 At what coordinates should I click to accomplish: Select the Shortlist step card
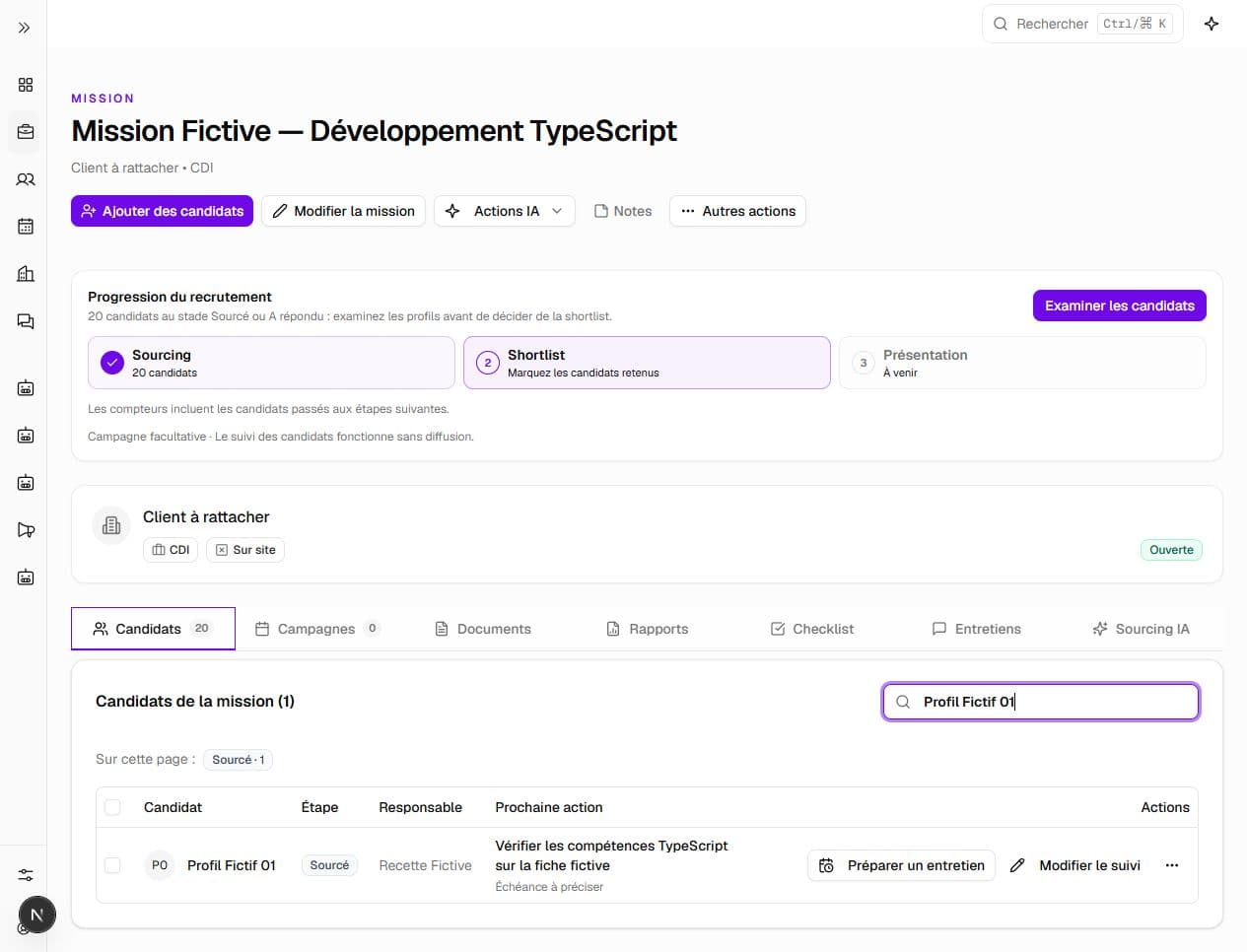pos(647,363)
